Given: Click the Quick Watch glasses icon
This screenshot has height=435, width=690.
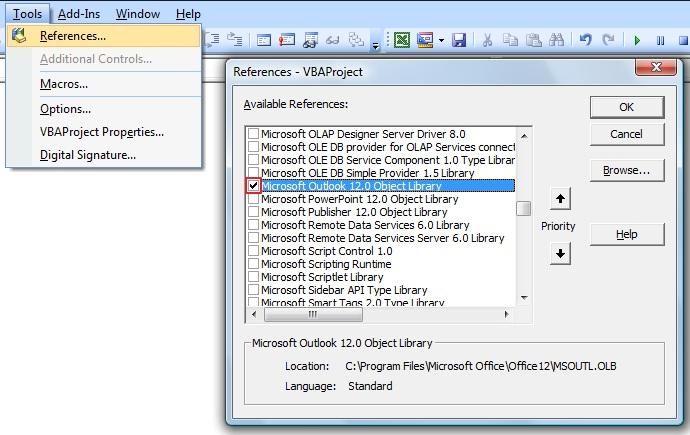Looking at the screenshot, I should pyautogui.click(x=333, y=40).
